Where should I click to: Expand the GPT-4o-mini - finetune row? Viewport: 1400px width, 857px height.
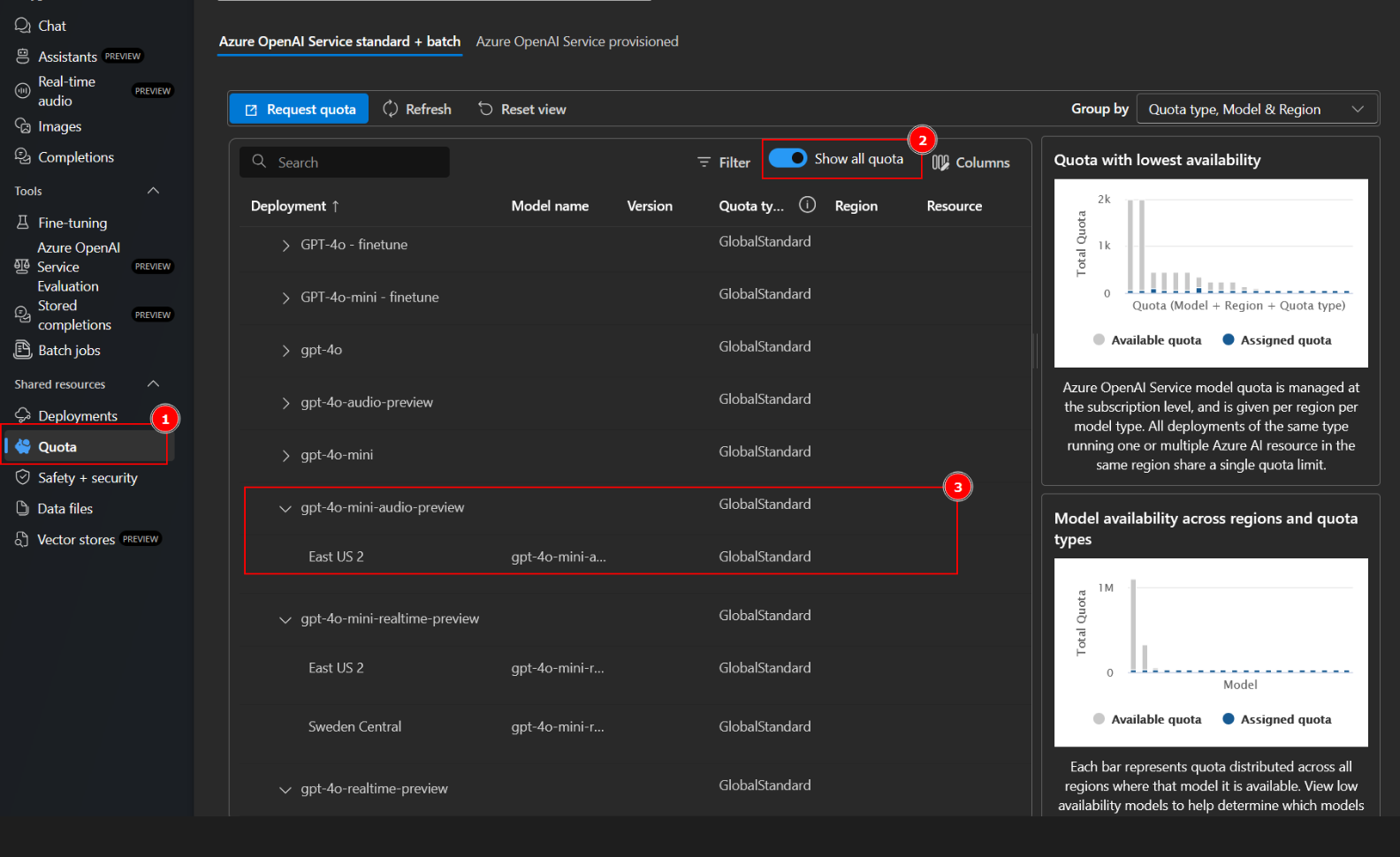285,298
